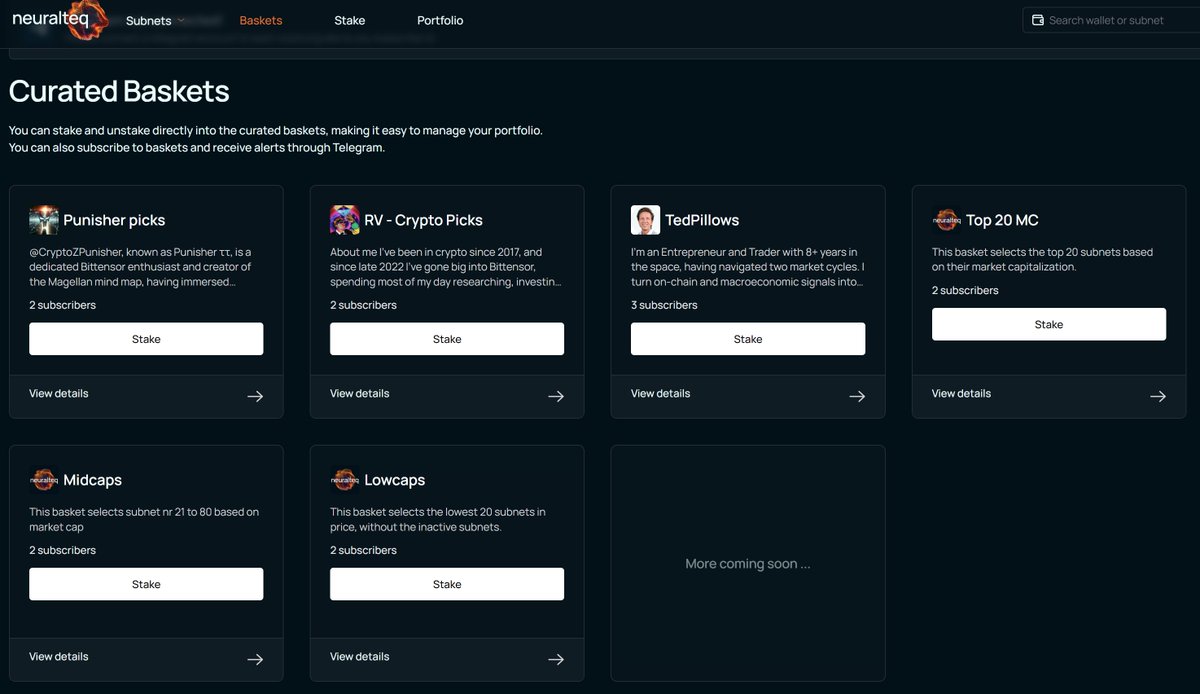Stake into the Punisher picks basket
The width and height of the screenshot is (1200, 694).
point(146,339)
